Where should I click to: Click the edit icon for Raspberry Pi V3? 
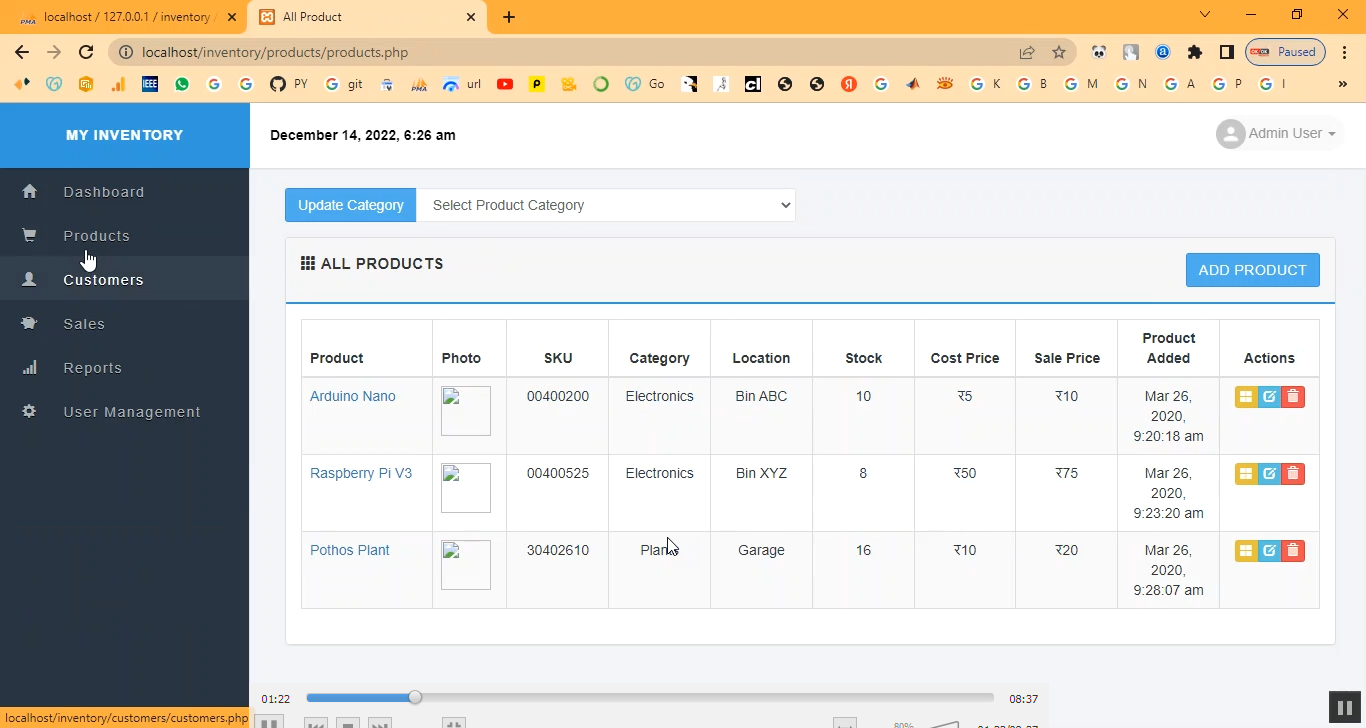pyautogui.click(x=1269, y=474)
